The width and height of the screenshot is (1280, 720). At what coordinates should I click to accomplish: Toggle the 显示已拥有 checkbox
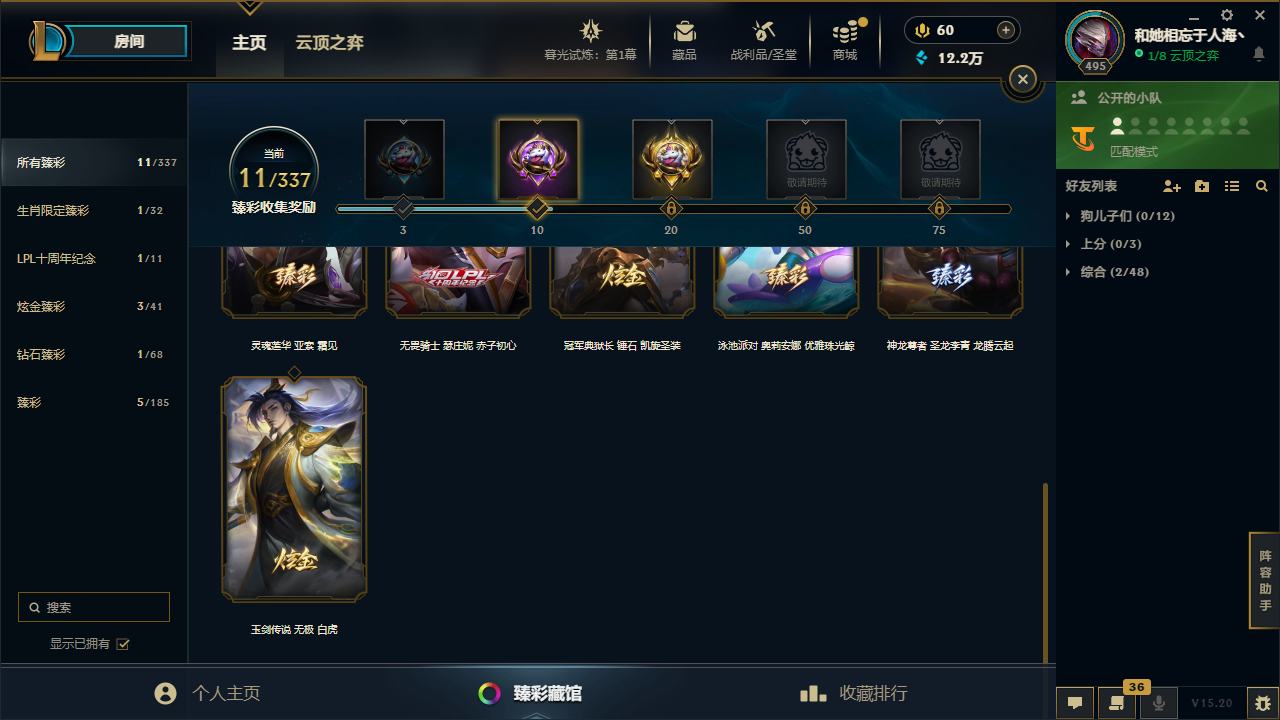coord(123,644)
